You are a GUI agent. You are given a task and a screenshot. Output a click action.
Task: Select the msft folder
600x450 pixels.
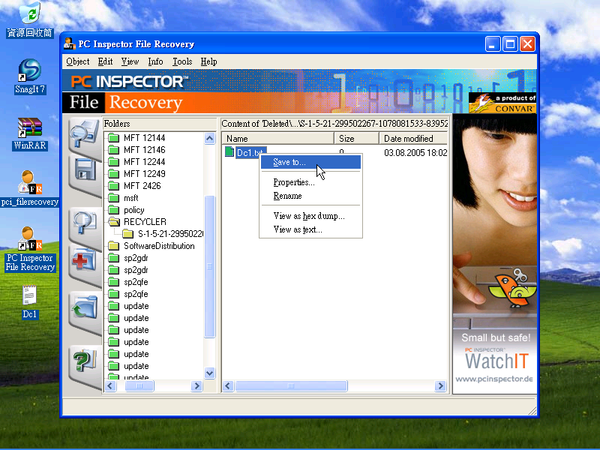click(x=131, y=198)
